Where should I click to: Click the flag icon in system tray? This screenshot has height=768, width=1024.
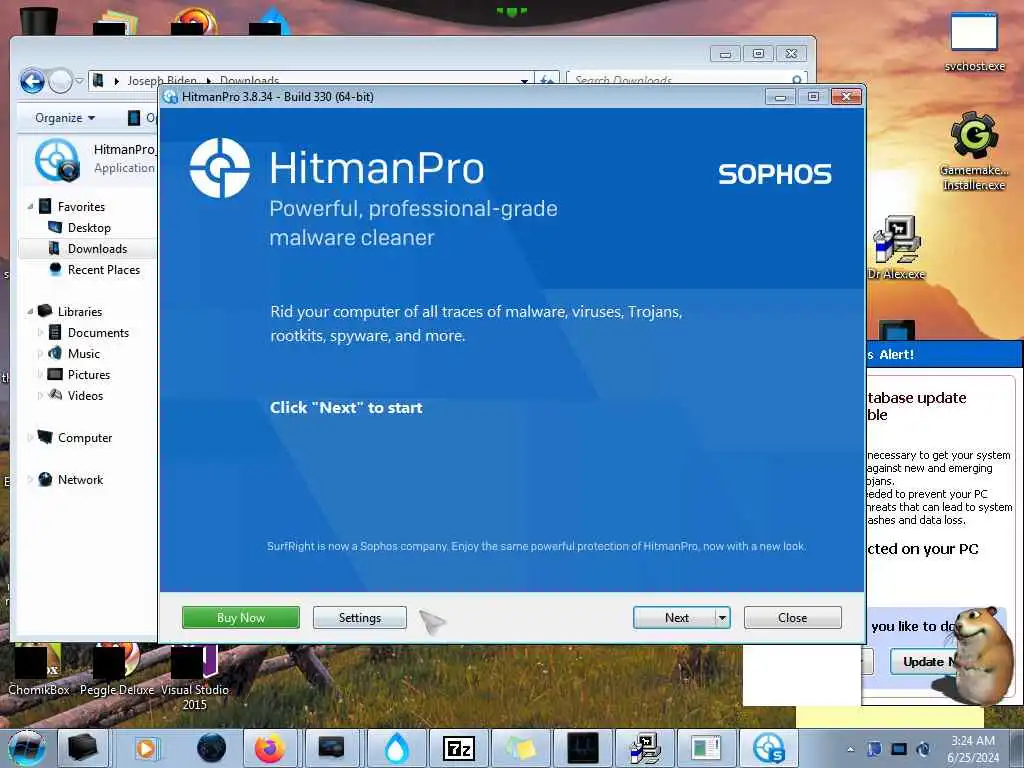click(x=874, y=749)
